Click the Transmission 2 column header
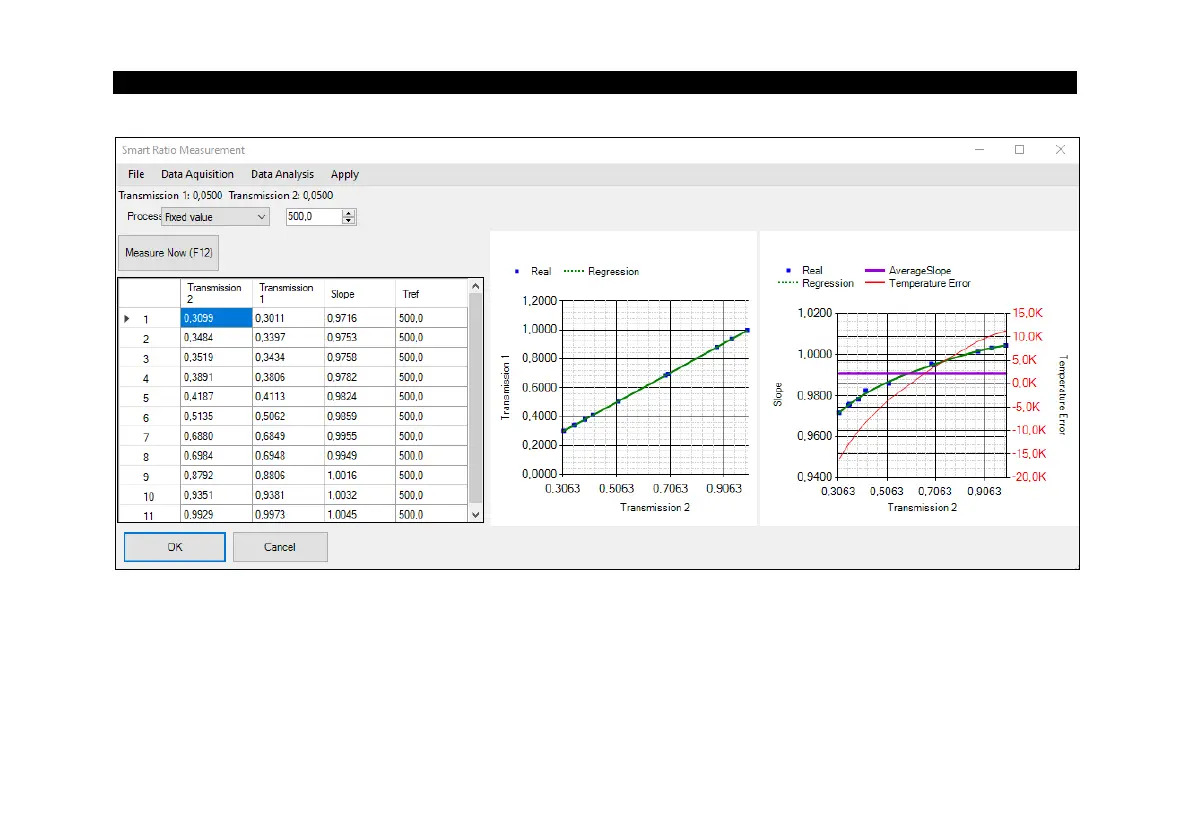 [x=216, y=293]
